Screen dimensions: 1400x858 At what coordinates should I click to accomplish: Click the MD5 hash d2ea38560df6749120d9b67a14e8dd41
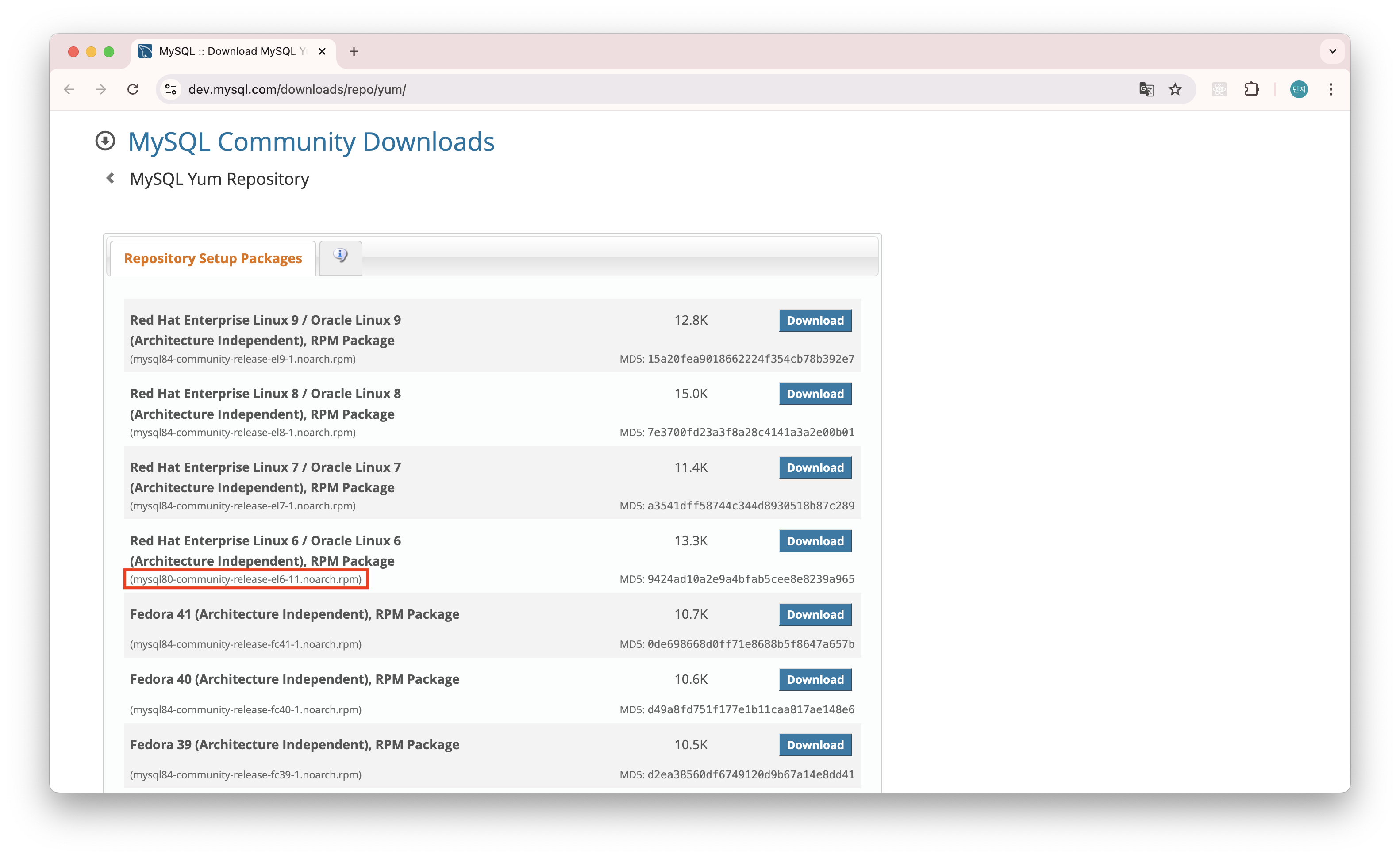click(751, 774)
